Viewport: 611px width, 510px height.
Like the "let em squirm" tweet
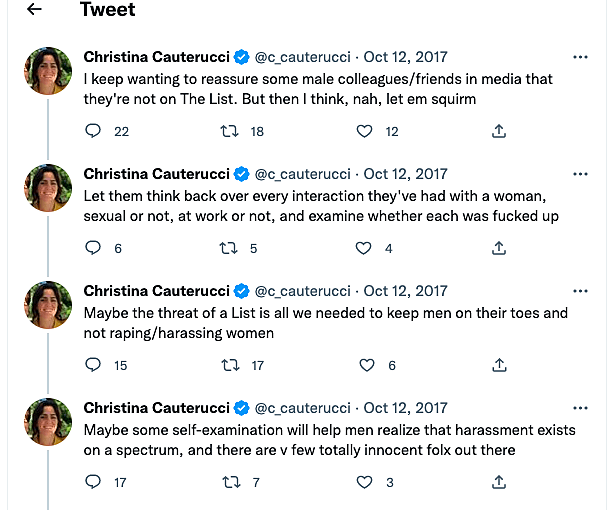pyautogui.click(x=365, y=131)
